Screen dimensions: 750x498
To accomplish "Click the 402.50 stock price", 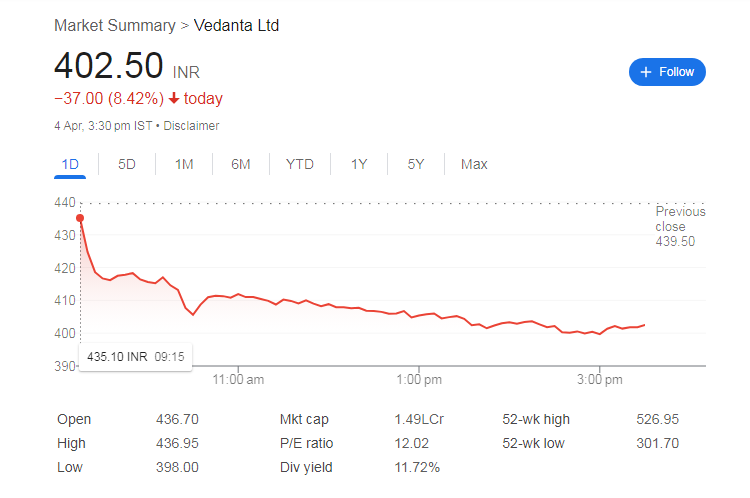I will coord(108,65).
